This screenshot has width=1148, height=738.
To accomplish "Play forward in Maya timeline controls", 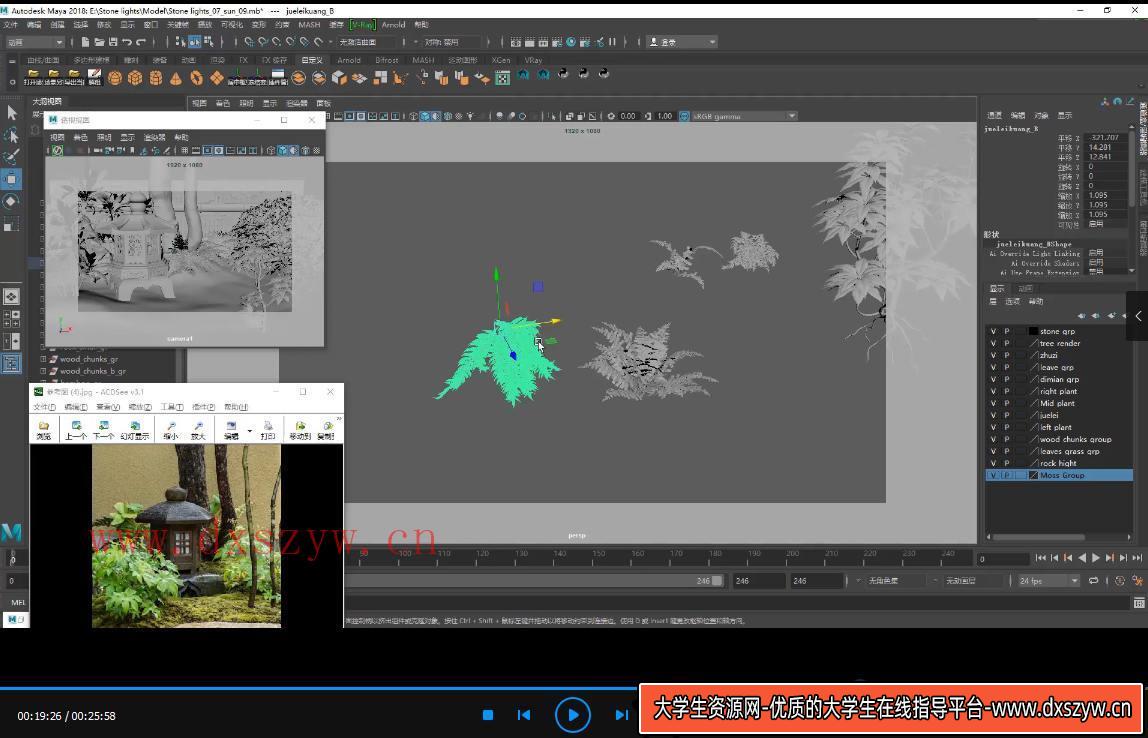I will 1096,558.
